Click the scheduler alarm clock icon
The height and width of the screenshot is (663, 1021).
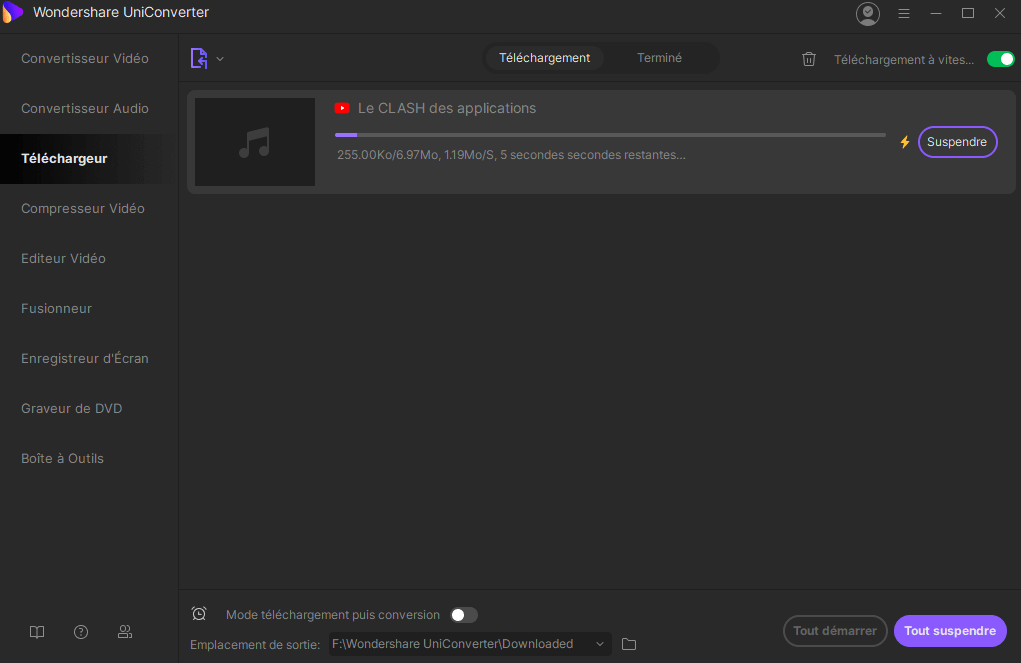[199, 614]
